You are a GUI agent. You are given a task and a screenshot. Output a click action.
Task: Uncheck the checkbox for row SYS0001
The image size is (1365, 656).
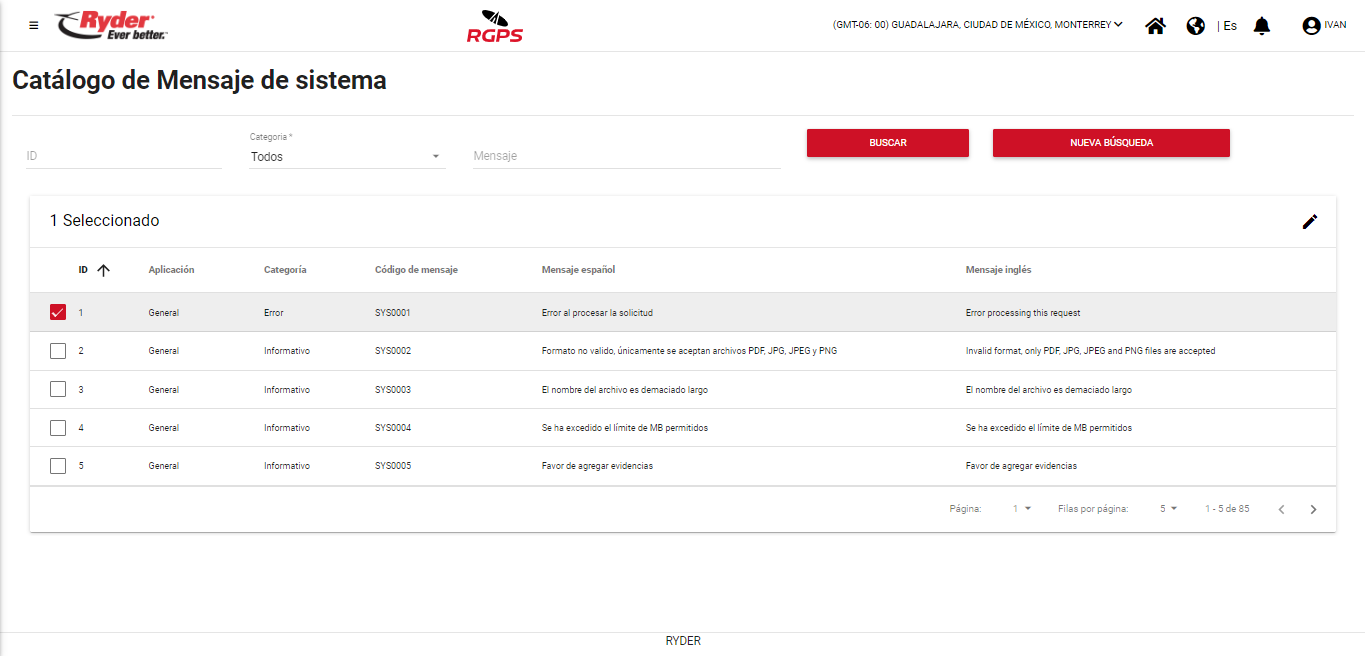pyautogui.click(x=58, y=313)
